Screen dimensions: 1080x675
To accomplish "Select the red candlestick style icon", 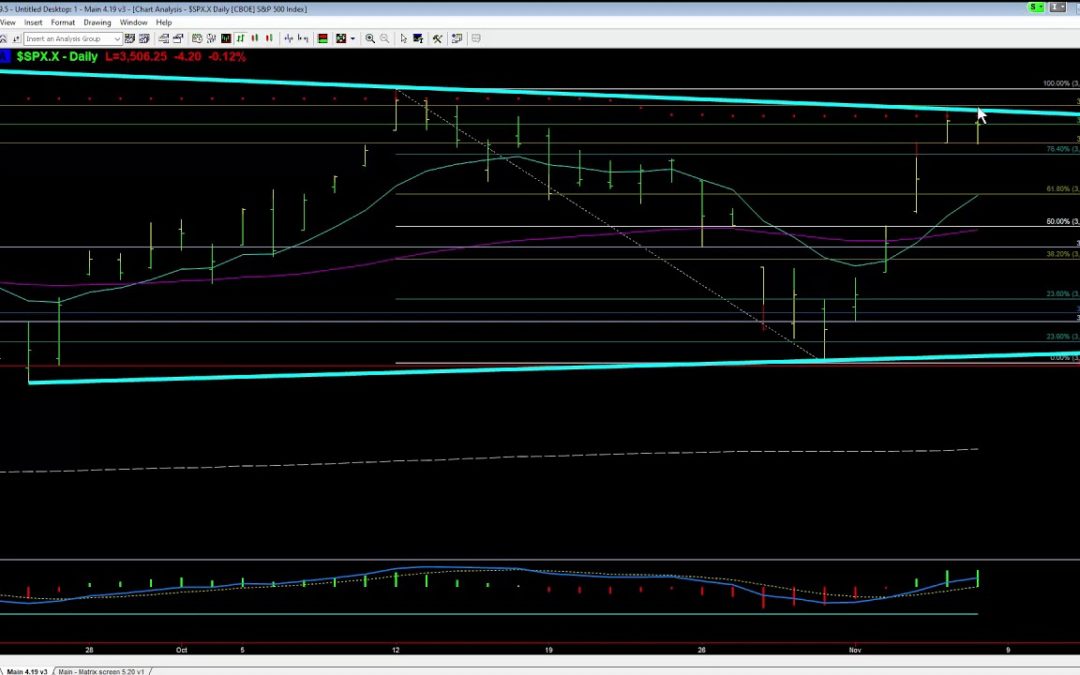I will [269, 39].
